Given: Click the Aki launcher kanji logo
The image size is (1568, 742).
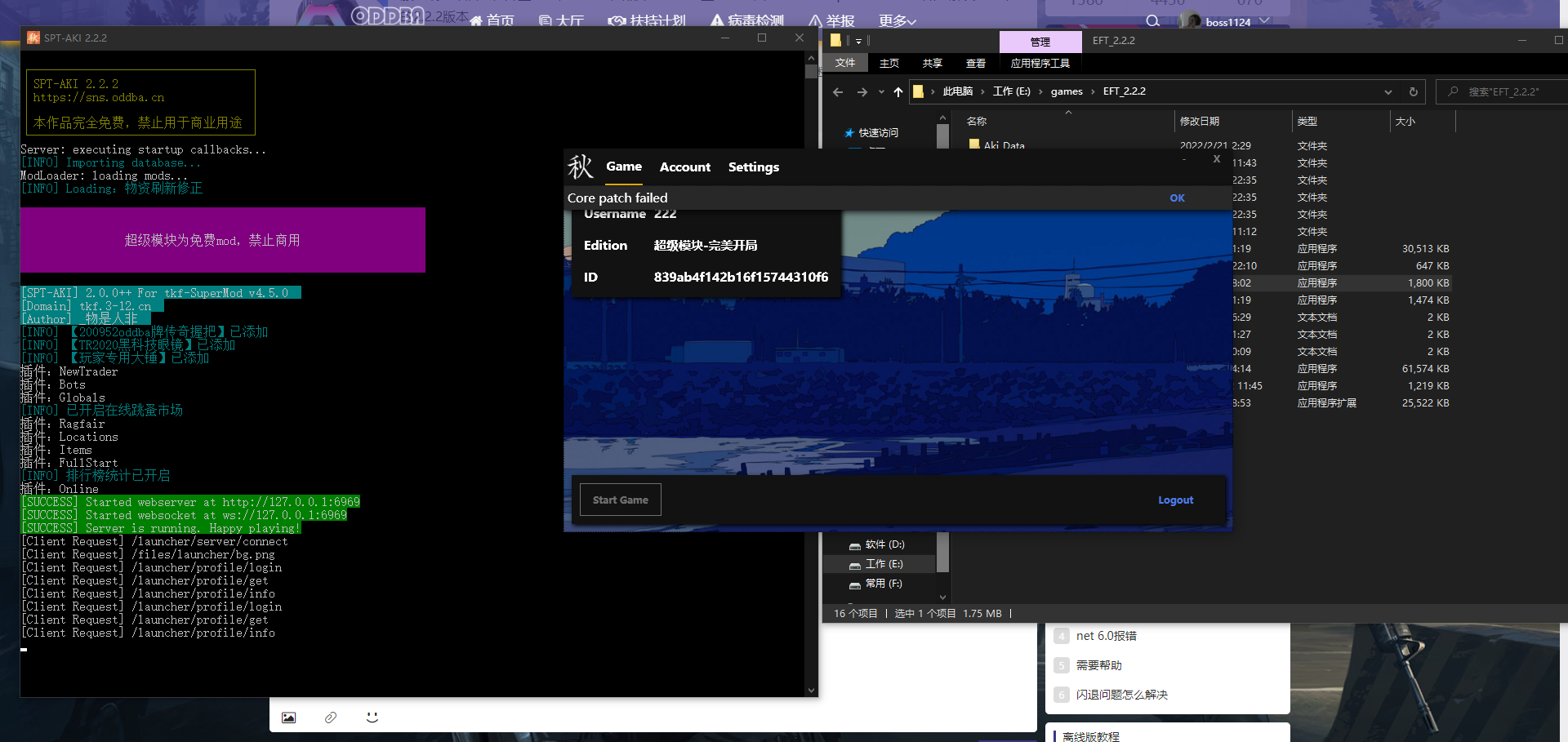Looking at the screenshot, I should coord(581,167).
